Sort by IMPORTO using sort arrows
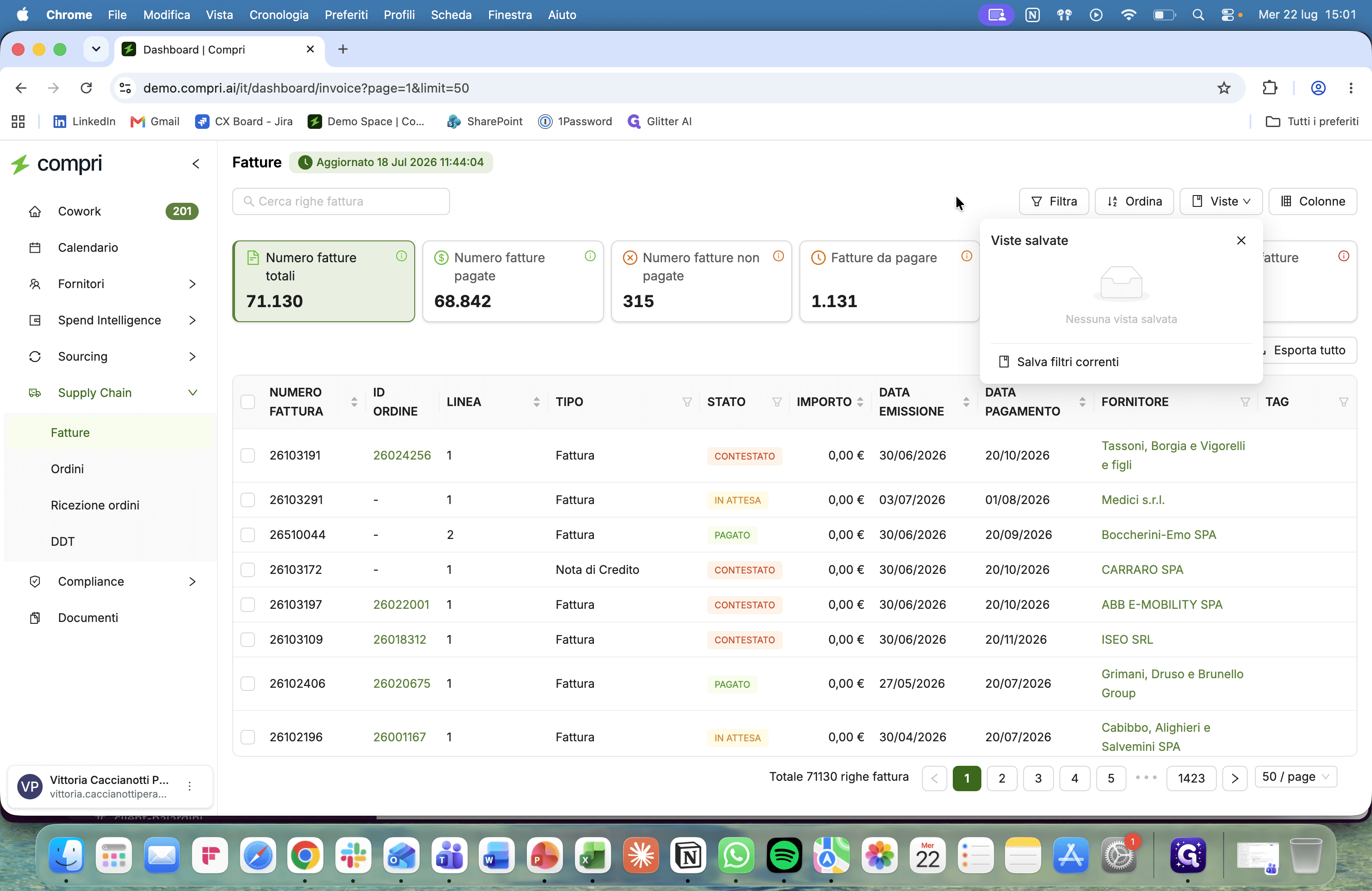1372x891 pixels. click(x=860, y=402)
